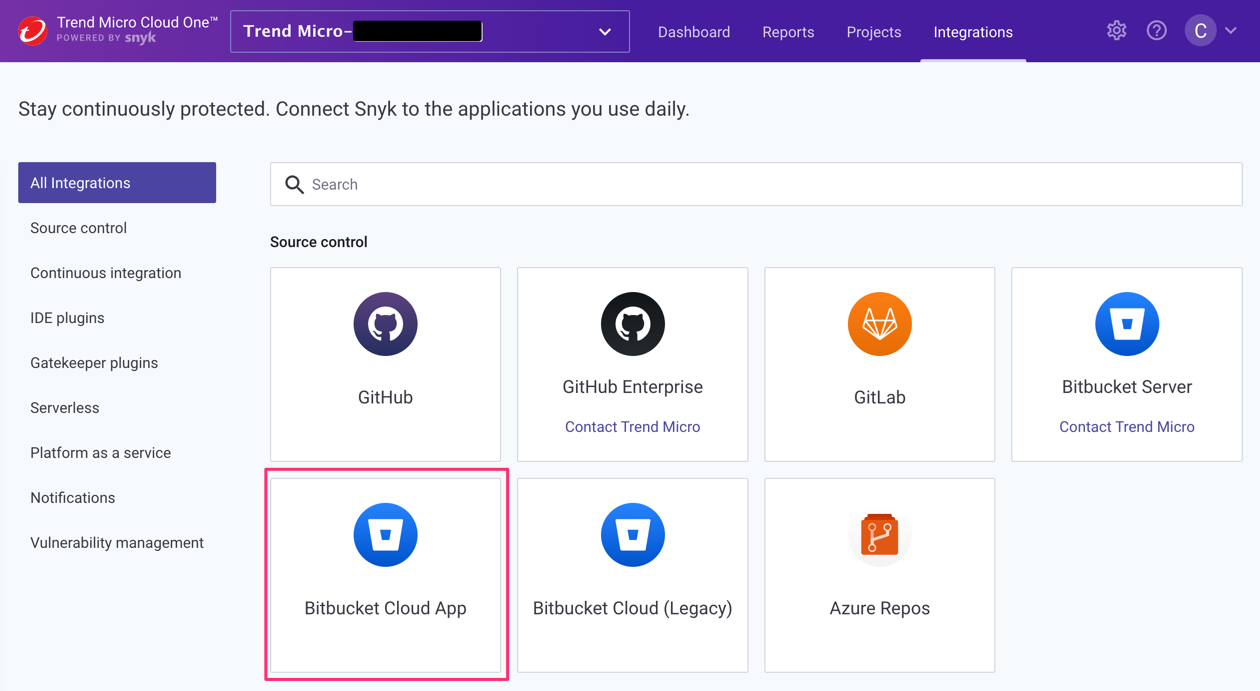
Task: Open the Reports tab
Action: [788, 32]
